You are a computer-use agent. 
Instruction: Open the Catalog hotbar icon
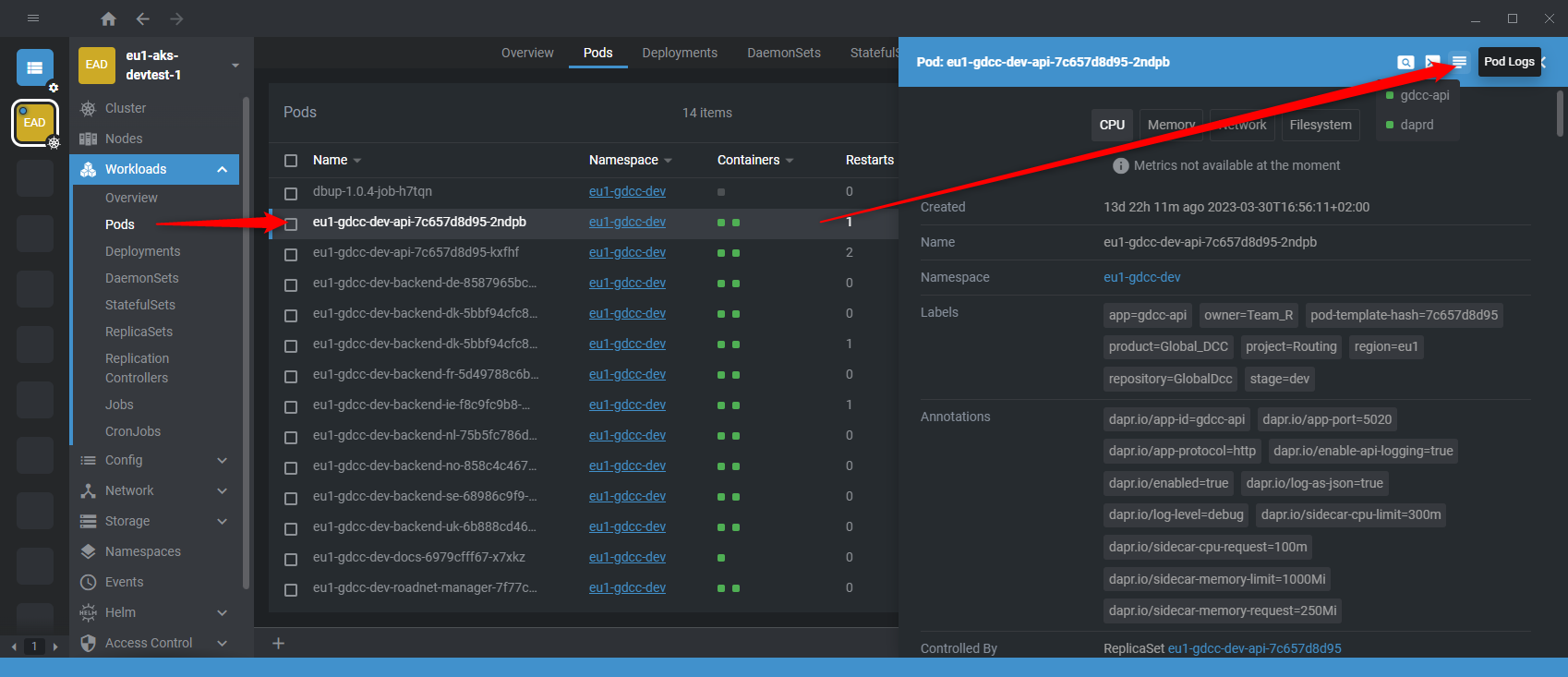click(35, 67)
